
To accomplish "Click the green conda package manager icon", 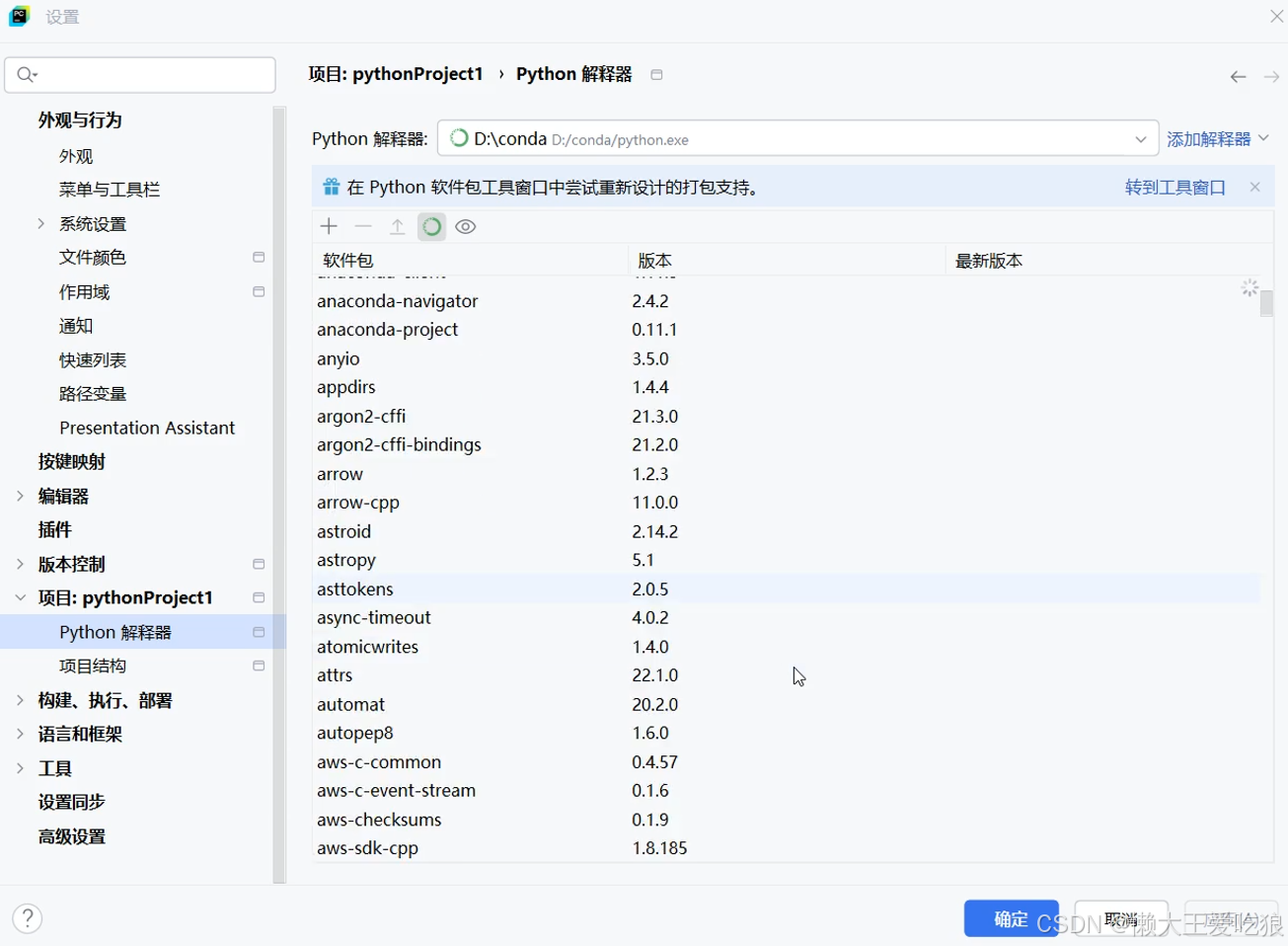I will [x=431, y=226].
